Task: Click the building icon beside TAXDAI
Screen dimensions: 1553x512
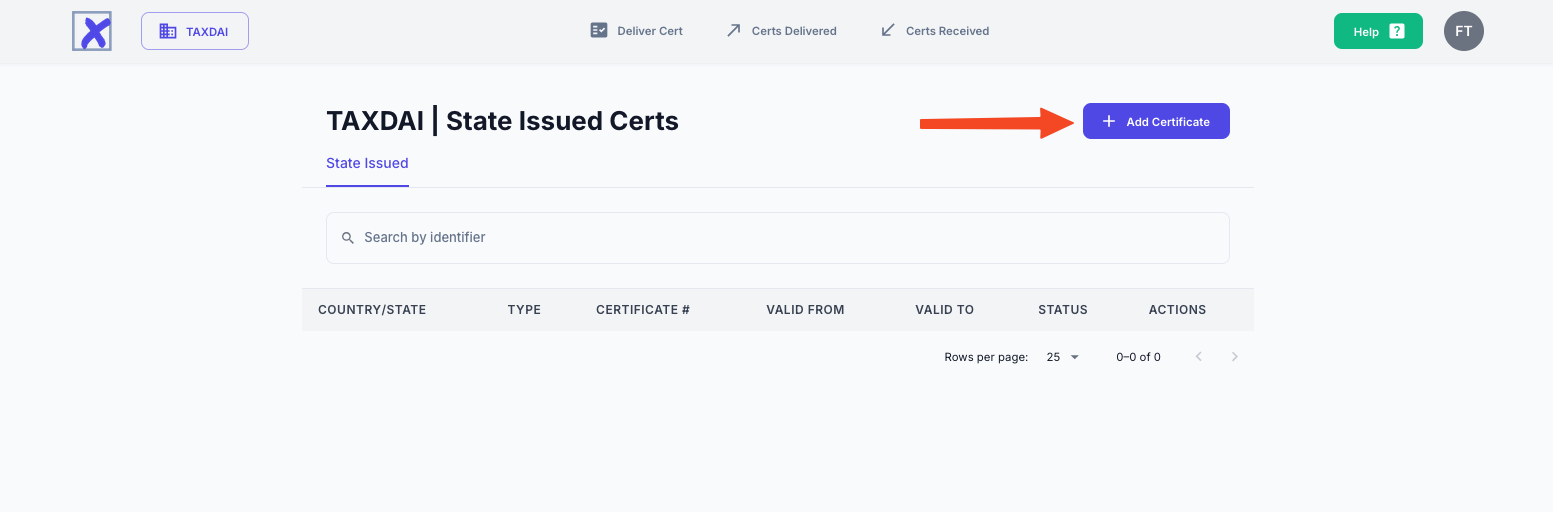Action: coord(168,31)
